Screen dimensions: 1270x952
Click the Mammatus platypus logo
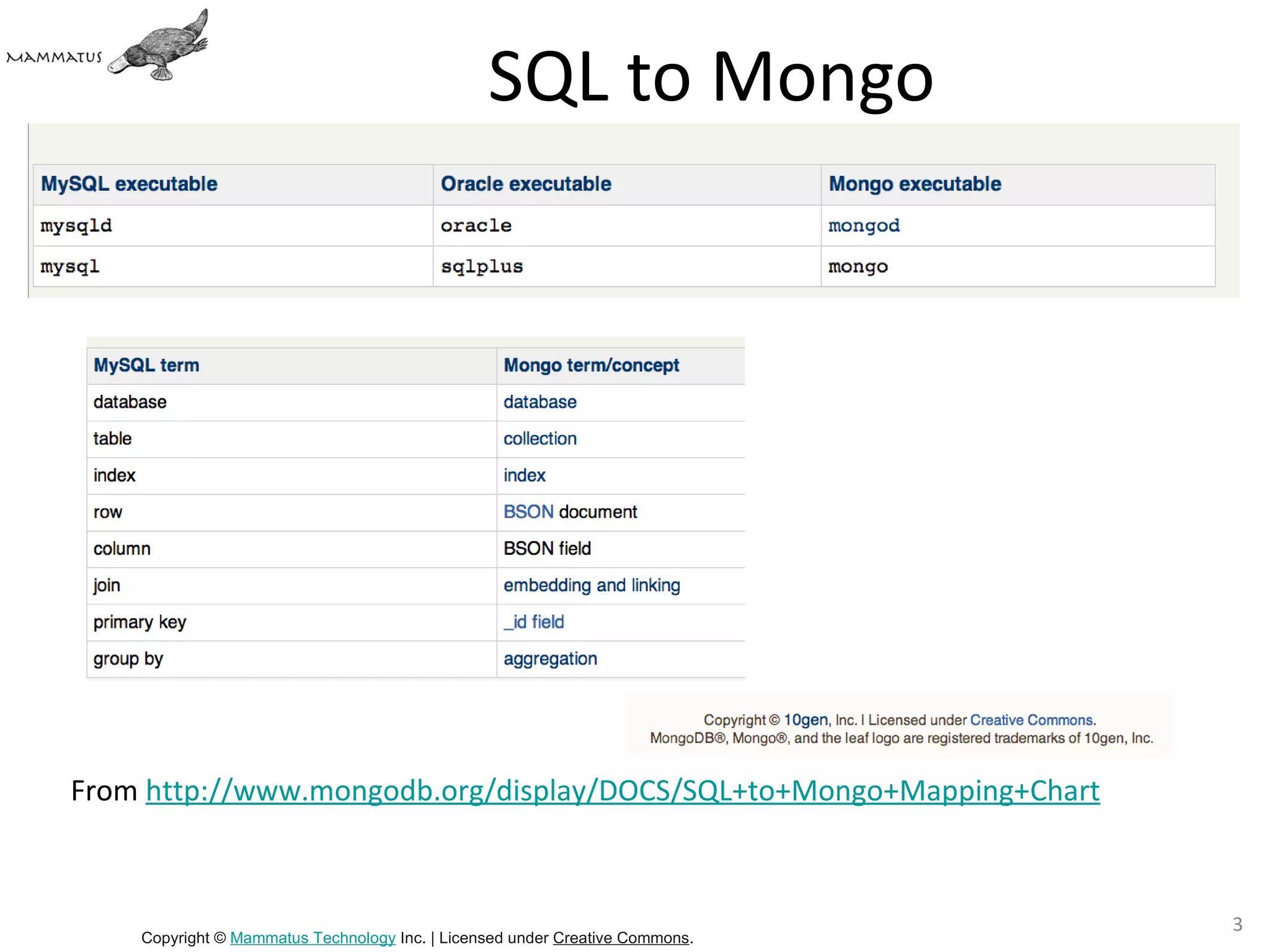click(158, 45)
